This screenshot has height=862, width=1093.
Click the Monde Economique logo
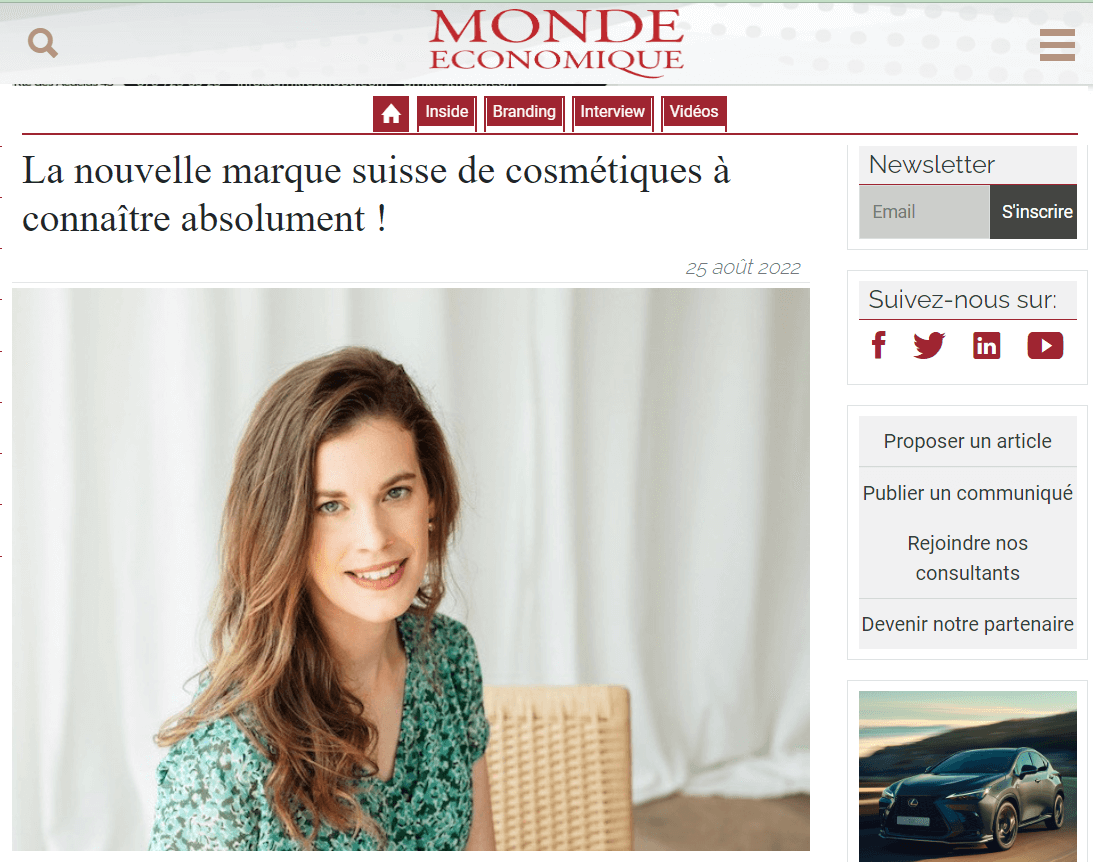556,42
